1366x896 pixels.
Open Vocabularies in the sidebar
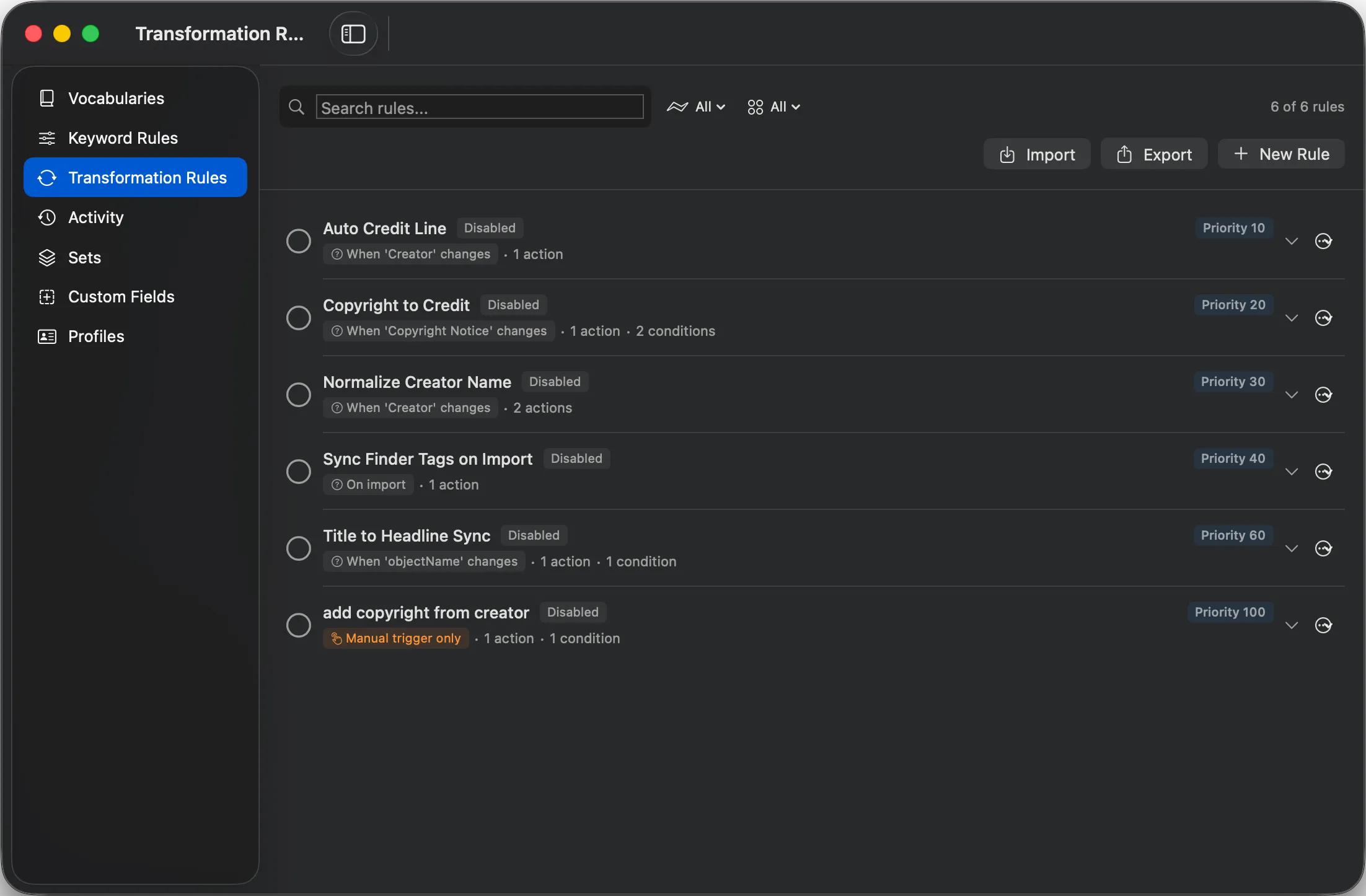point(135,98)
